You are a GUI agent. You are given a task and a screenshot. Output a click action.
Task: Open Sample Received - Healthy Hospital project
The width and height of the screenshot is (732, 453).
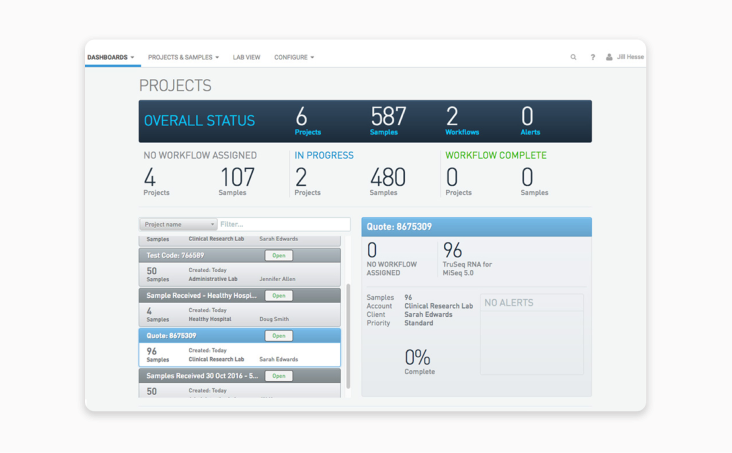coord(279,296)
